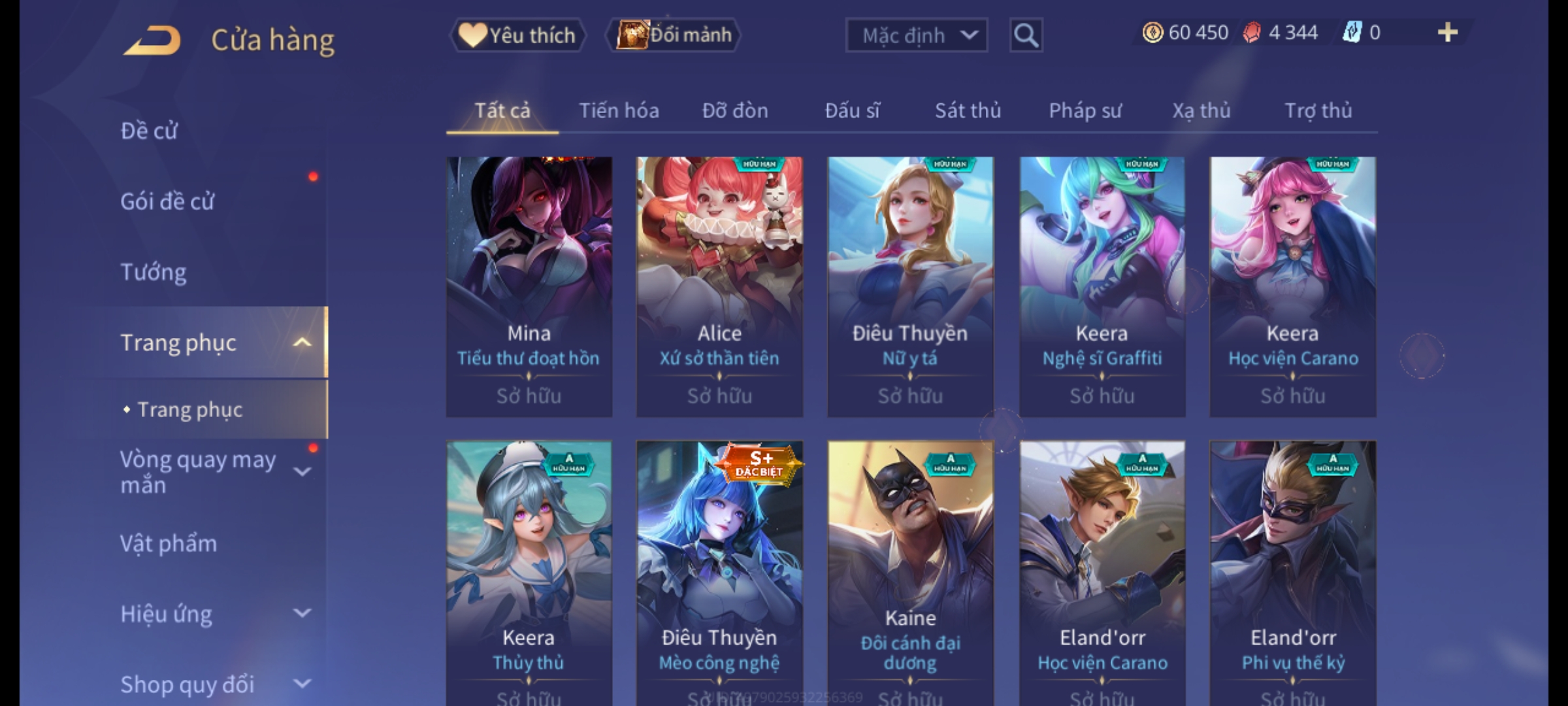1568x706 pixels.
Task: Open Gói đề cử sidebar entry
Action: [x=167, y=201]
